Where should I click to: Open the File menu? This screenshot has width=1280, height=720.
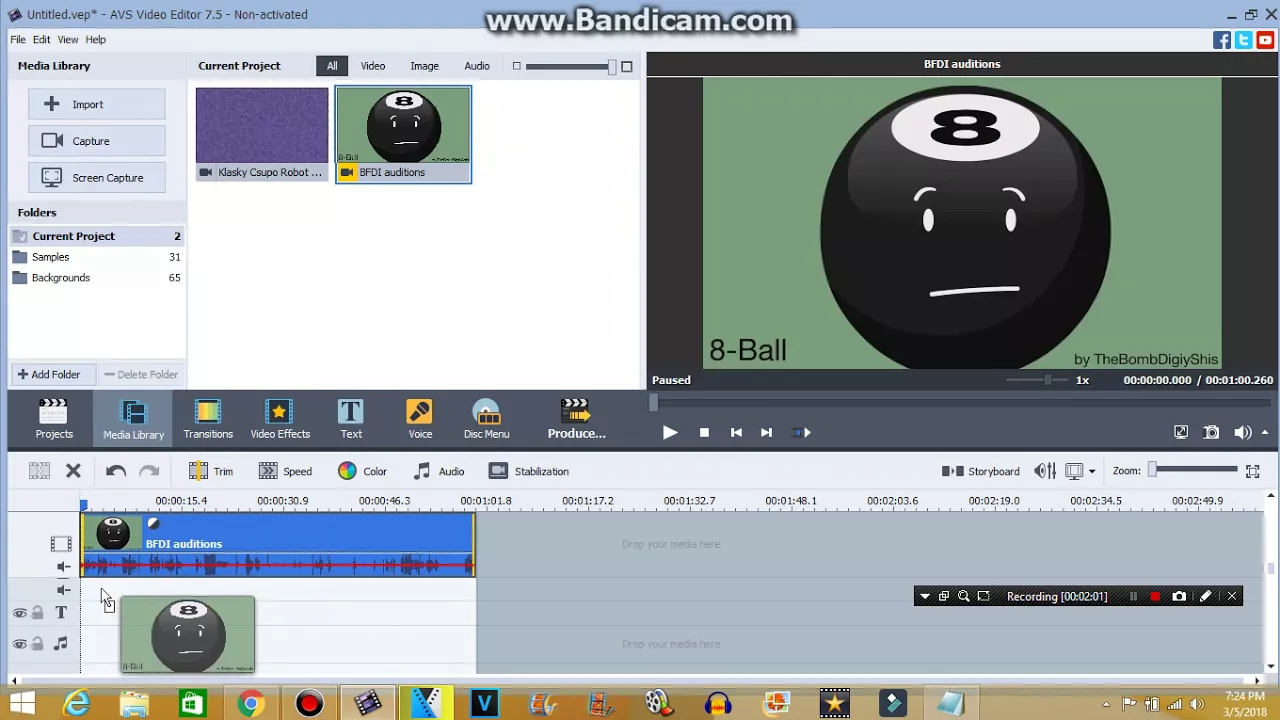coord(18,39)
